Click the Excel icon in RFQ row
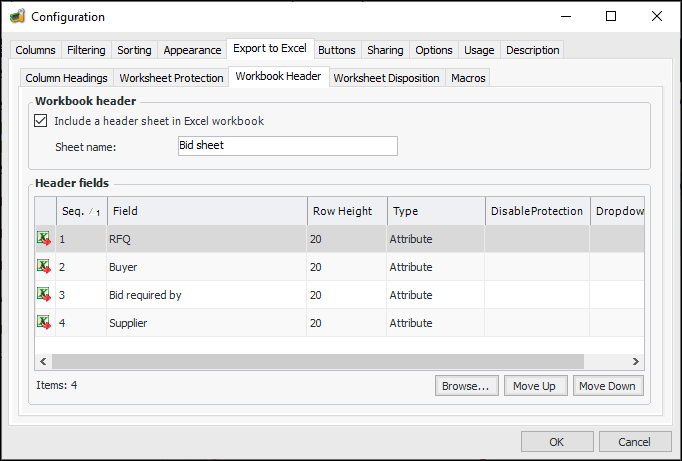 coord(44,239)
